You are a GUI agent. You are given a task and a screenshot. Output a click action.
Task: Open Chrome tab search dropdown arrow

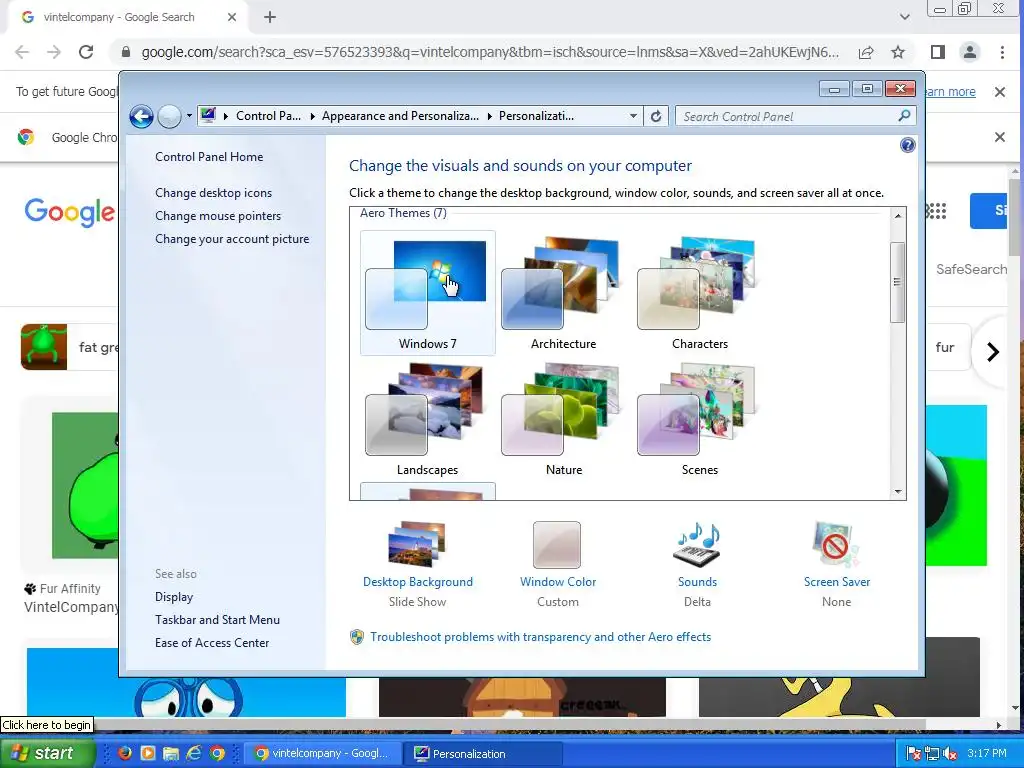point(904,17)
